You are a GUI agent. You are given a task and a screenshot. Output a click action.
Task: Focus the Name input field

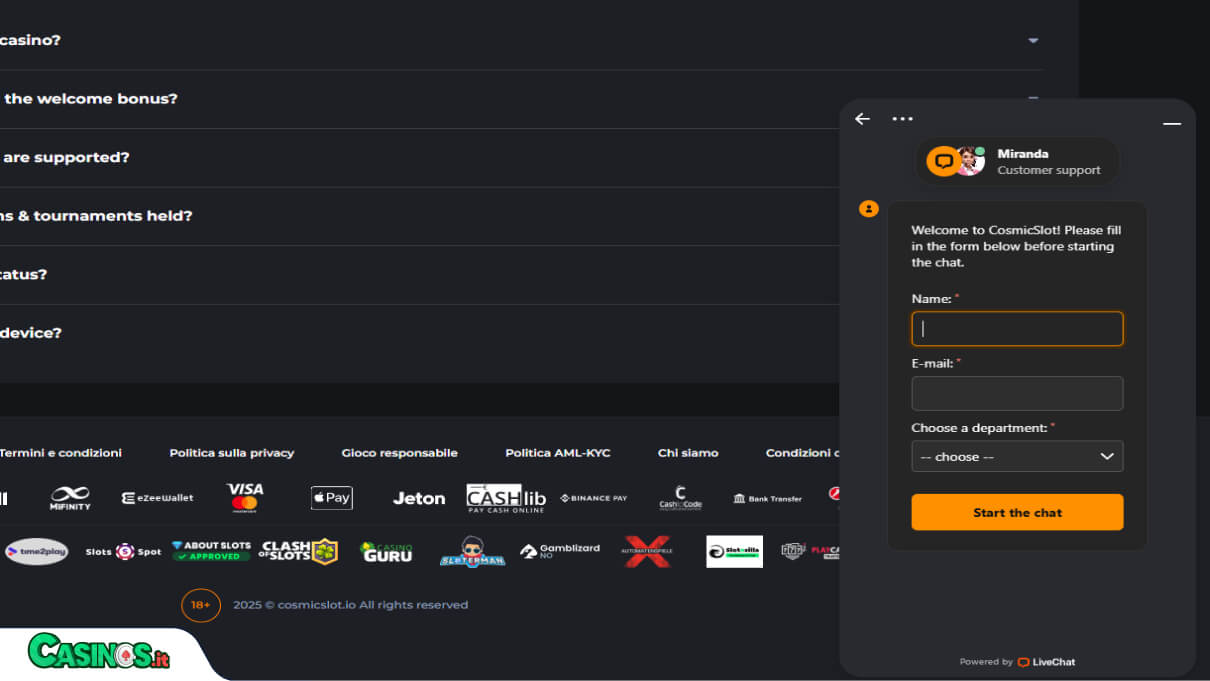pyautogui.click(x=1017, y=329)
